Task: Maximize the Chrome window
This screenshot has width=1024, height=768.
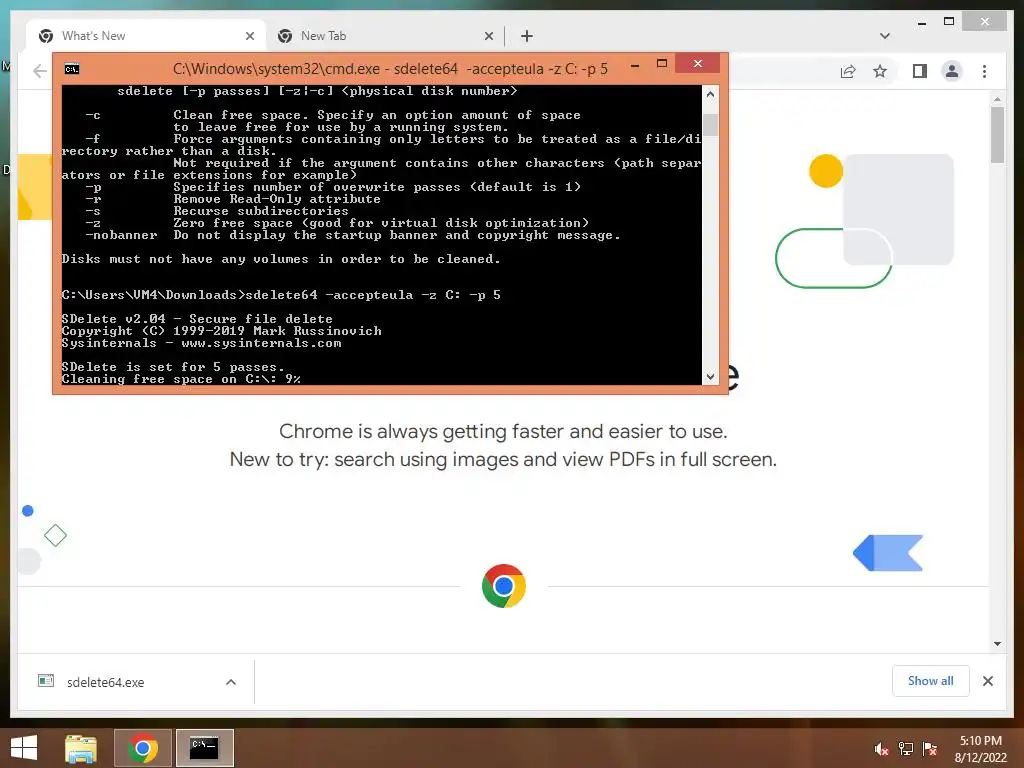Action: (x=949, y=22)
